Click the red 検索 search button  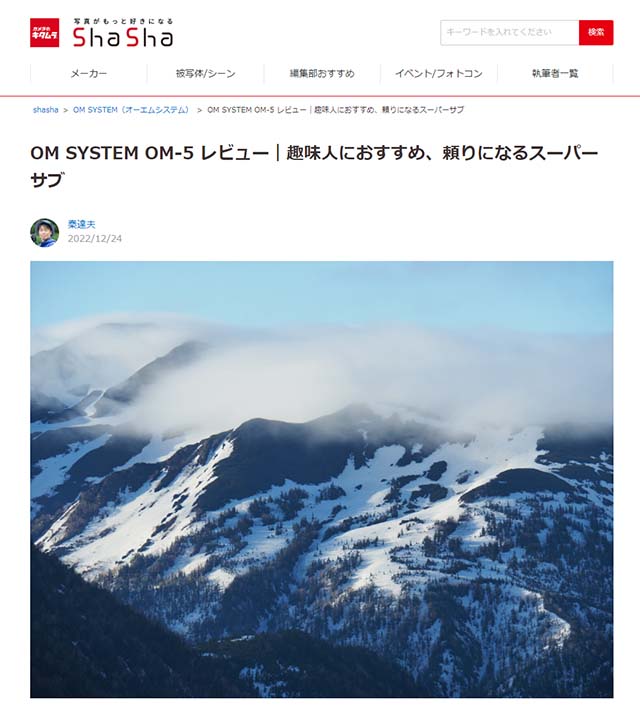pyautogui.click(x=596, y=33)
